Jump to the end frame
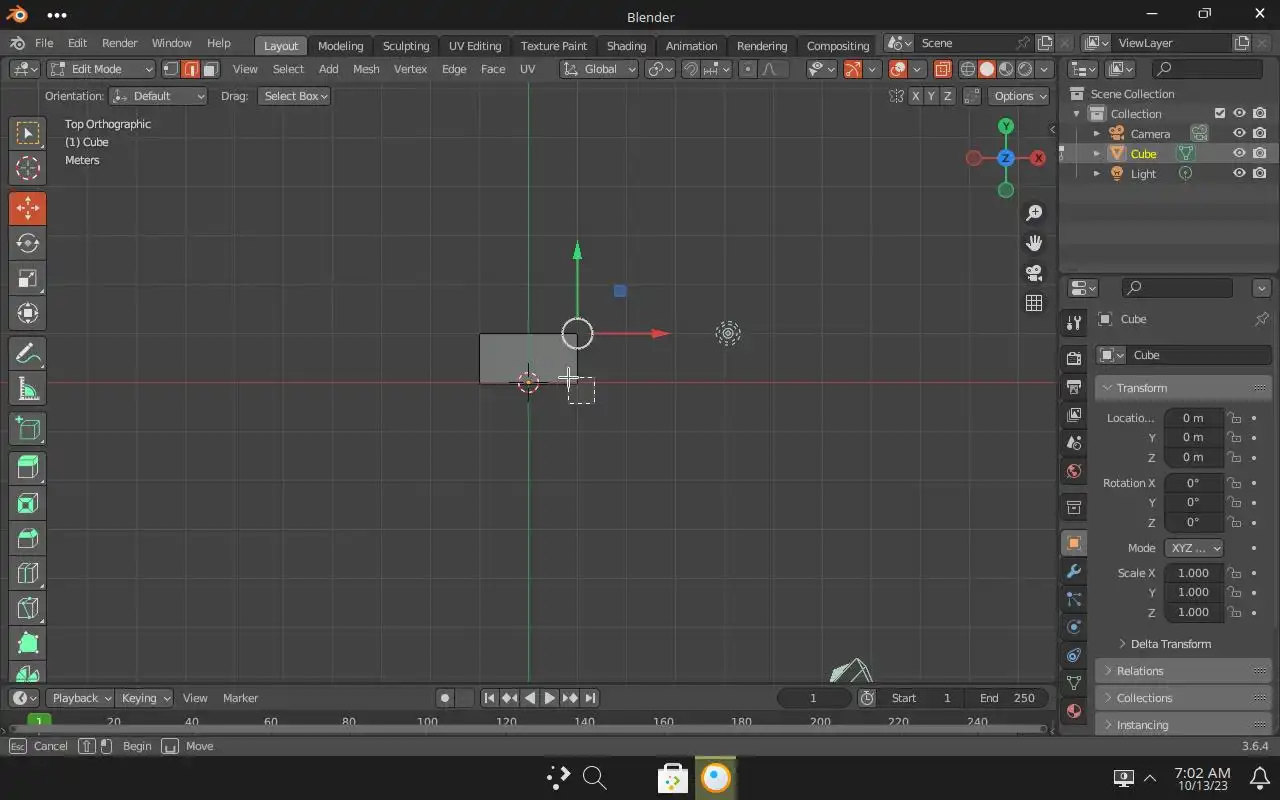 590,698
